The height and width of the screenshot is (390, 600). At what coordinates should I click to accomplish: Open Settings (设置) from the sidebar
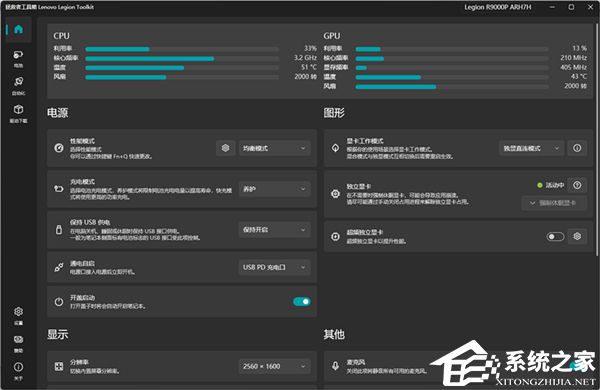[18, 316]
